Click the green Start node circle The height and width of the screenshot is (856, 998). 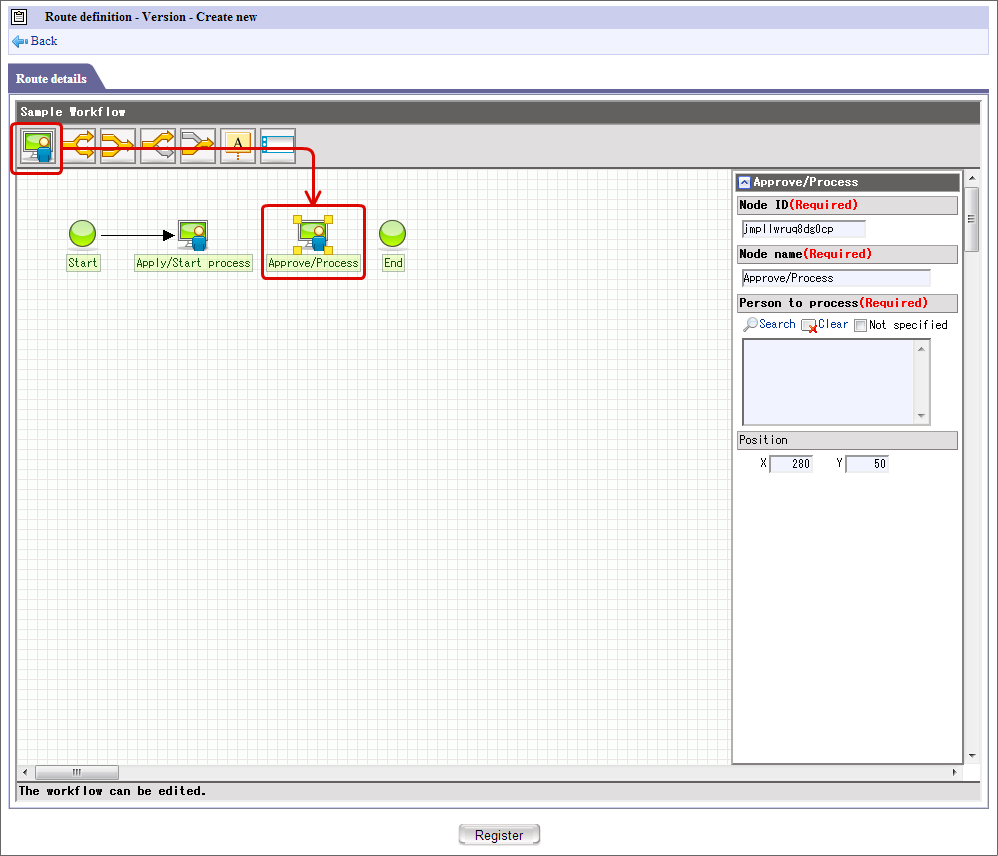[x=82, y=234]
